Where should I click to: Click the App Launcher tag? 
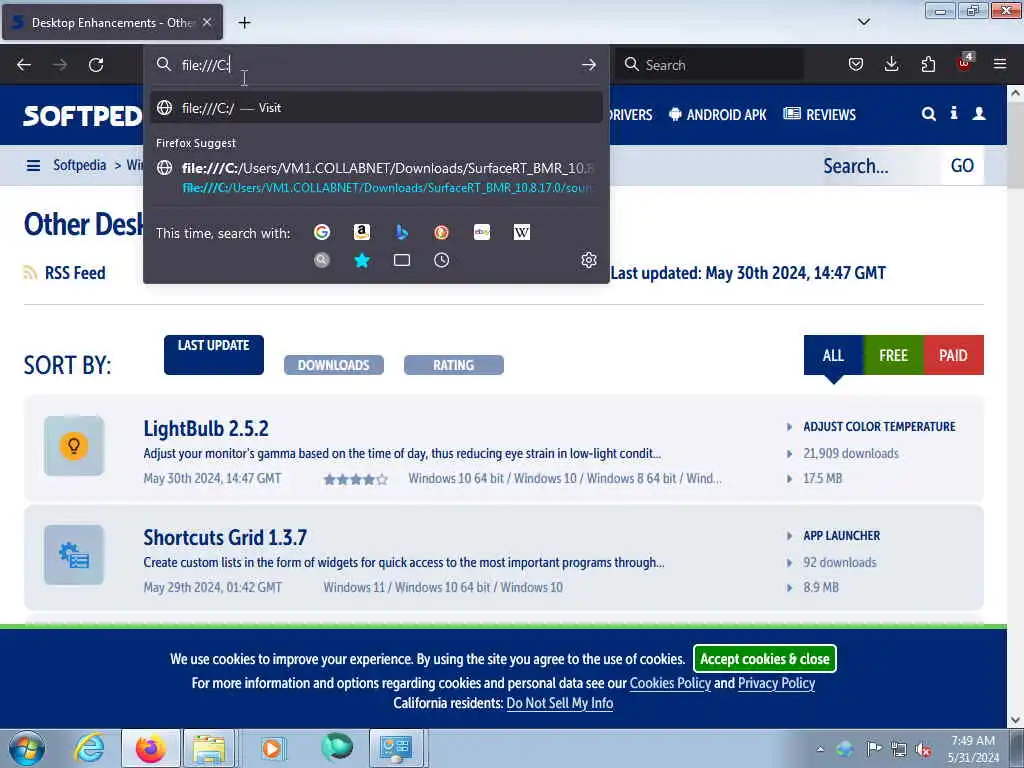tap(841, 536)
